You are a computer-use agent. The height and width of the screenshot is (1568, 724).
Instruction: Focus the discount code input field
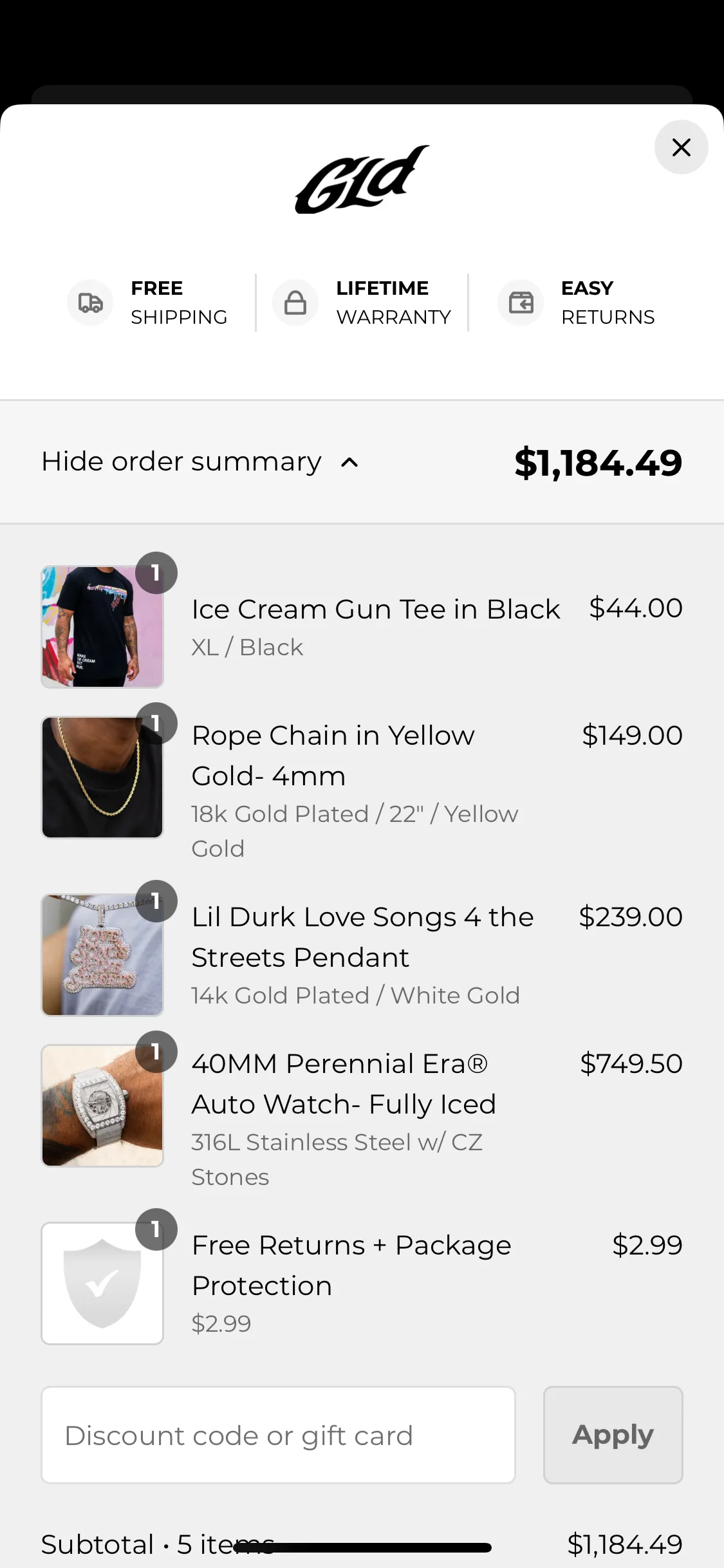tap(279, 1435)
